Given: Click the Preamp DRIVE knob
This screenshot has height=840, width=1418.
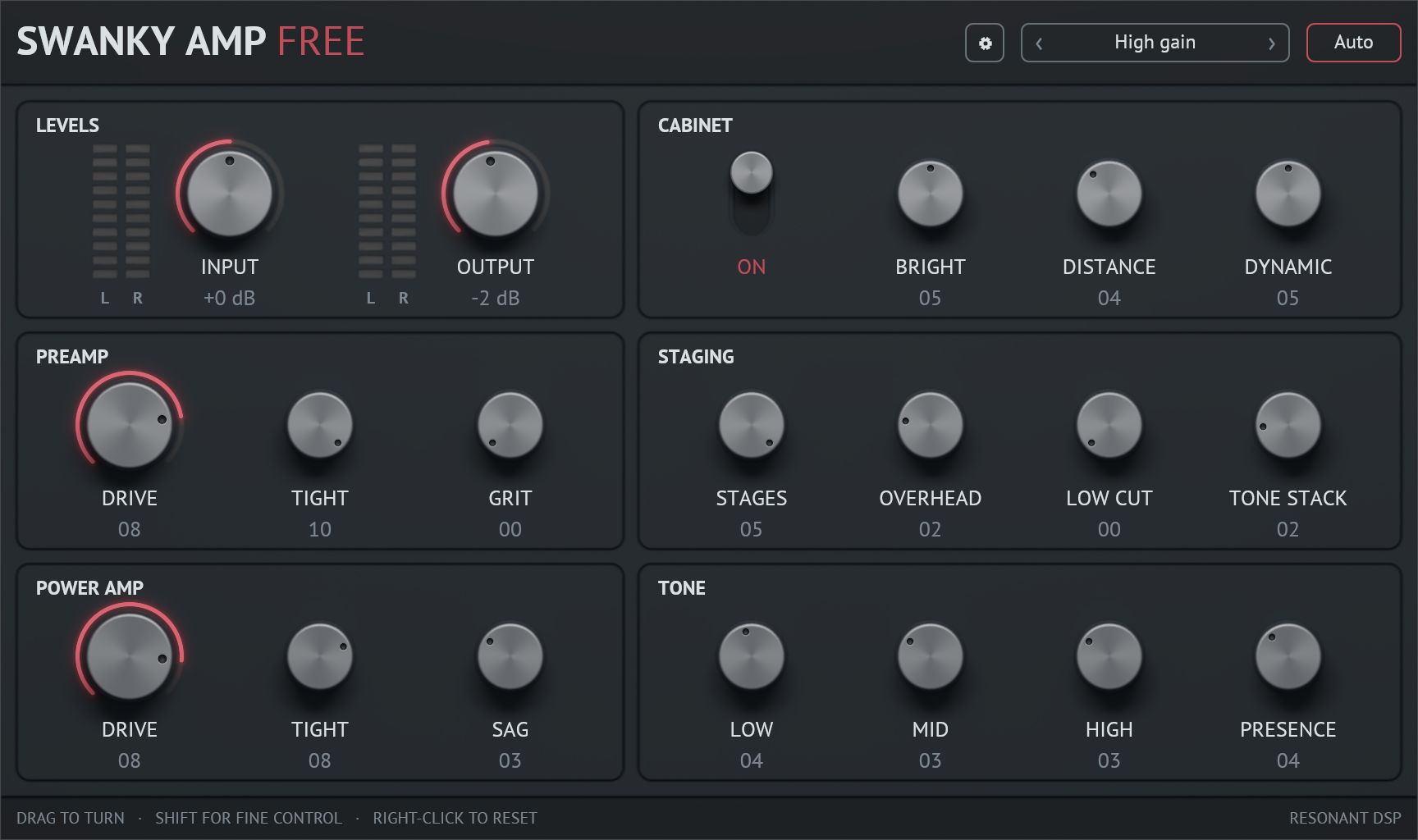Looking at the screenshot, I should [x=130, y=425].
